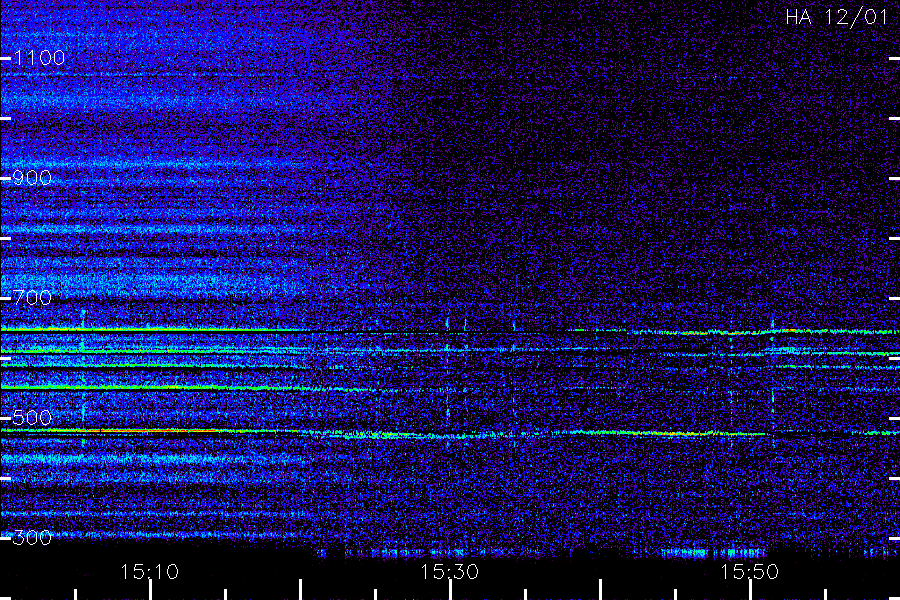The width and height of the screenshot is (900, 600).
Task: Click the 700 frequency axis label
Action: pyautogui.click(x=32, y=298)
